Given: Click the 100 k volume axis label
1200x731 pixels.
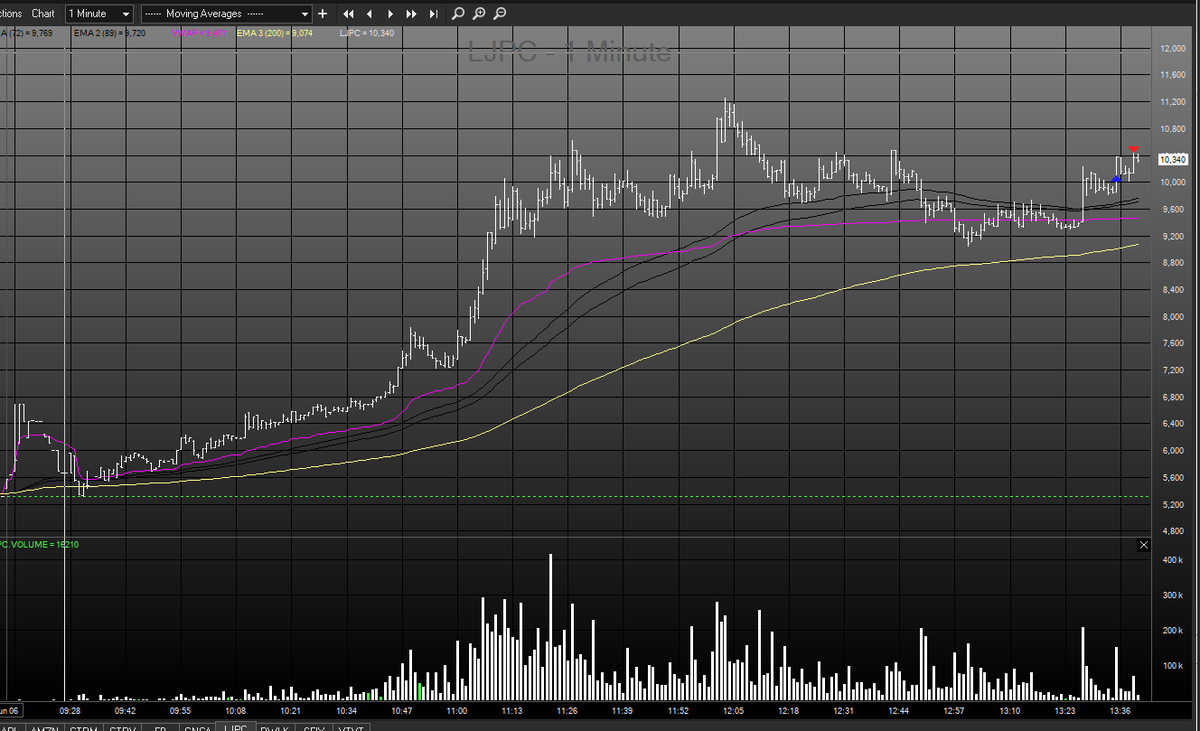Looking at the screenshot, I should coord(1171,666).
